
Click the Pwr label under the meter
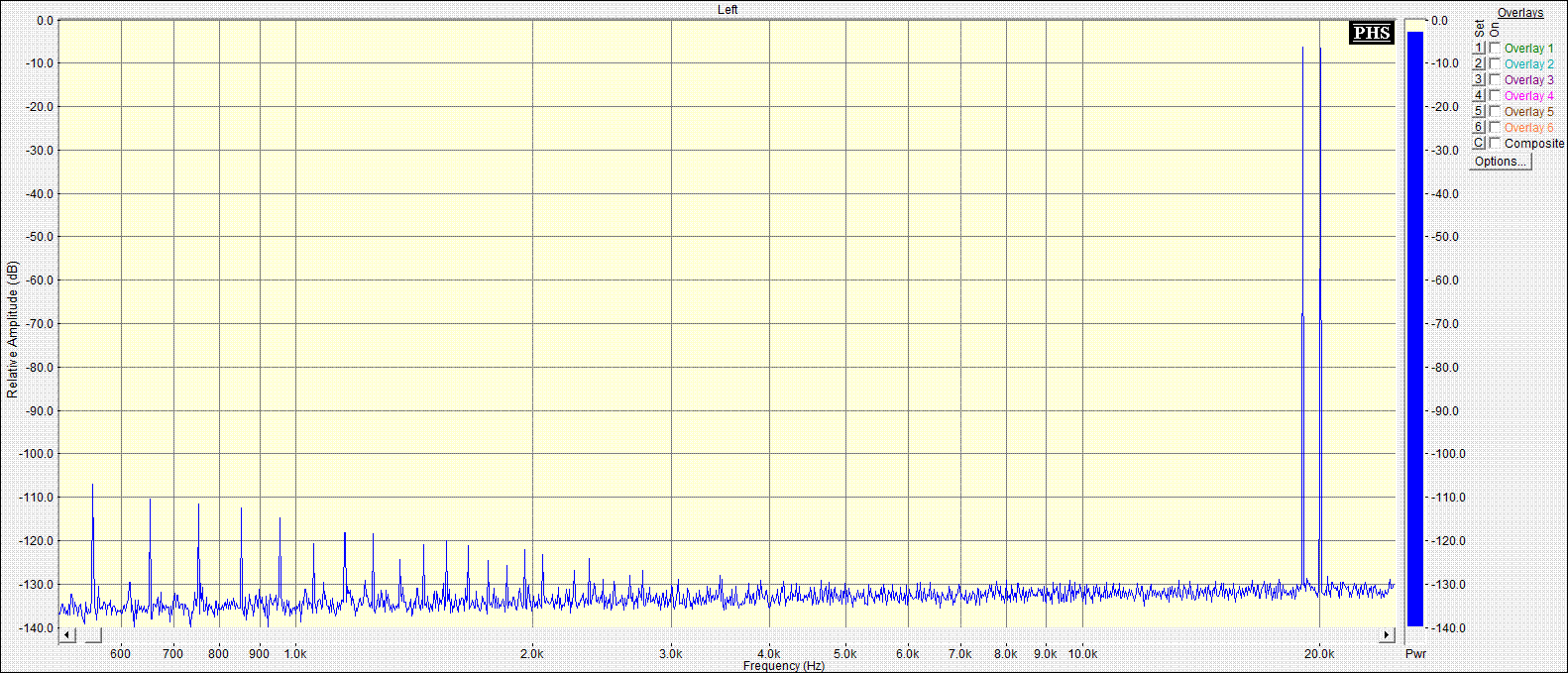(1415, 653)
